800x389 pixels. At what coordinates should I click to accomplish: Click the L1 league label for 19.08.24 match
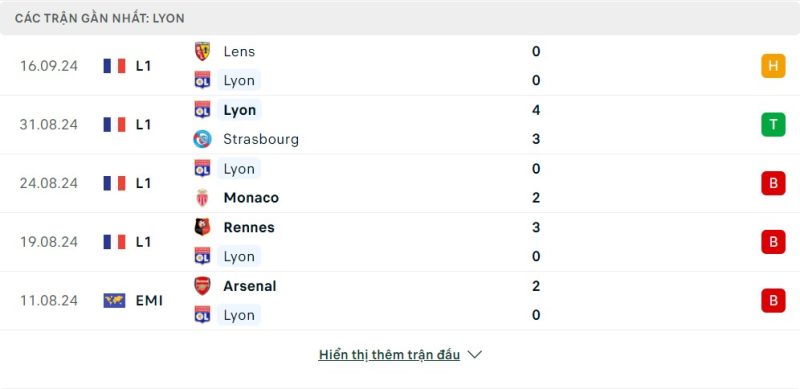(x=143, y=242)
